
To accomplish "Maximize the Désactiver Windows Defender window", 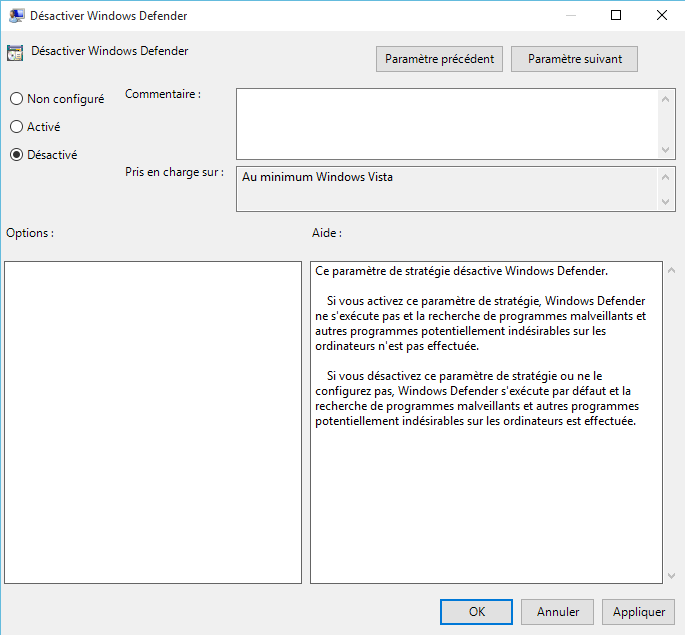I will point(616,15).
